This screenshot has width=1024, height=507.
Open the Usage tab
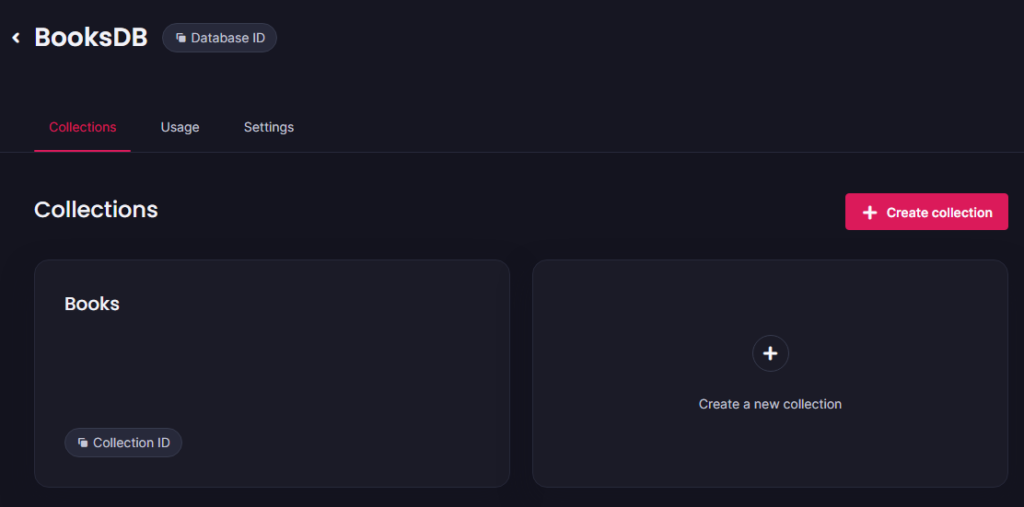click(x=180, y=127)
